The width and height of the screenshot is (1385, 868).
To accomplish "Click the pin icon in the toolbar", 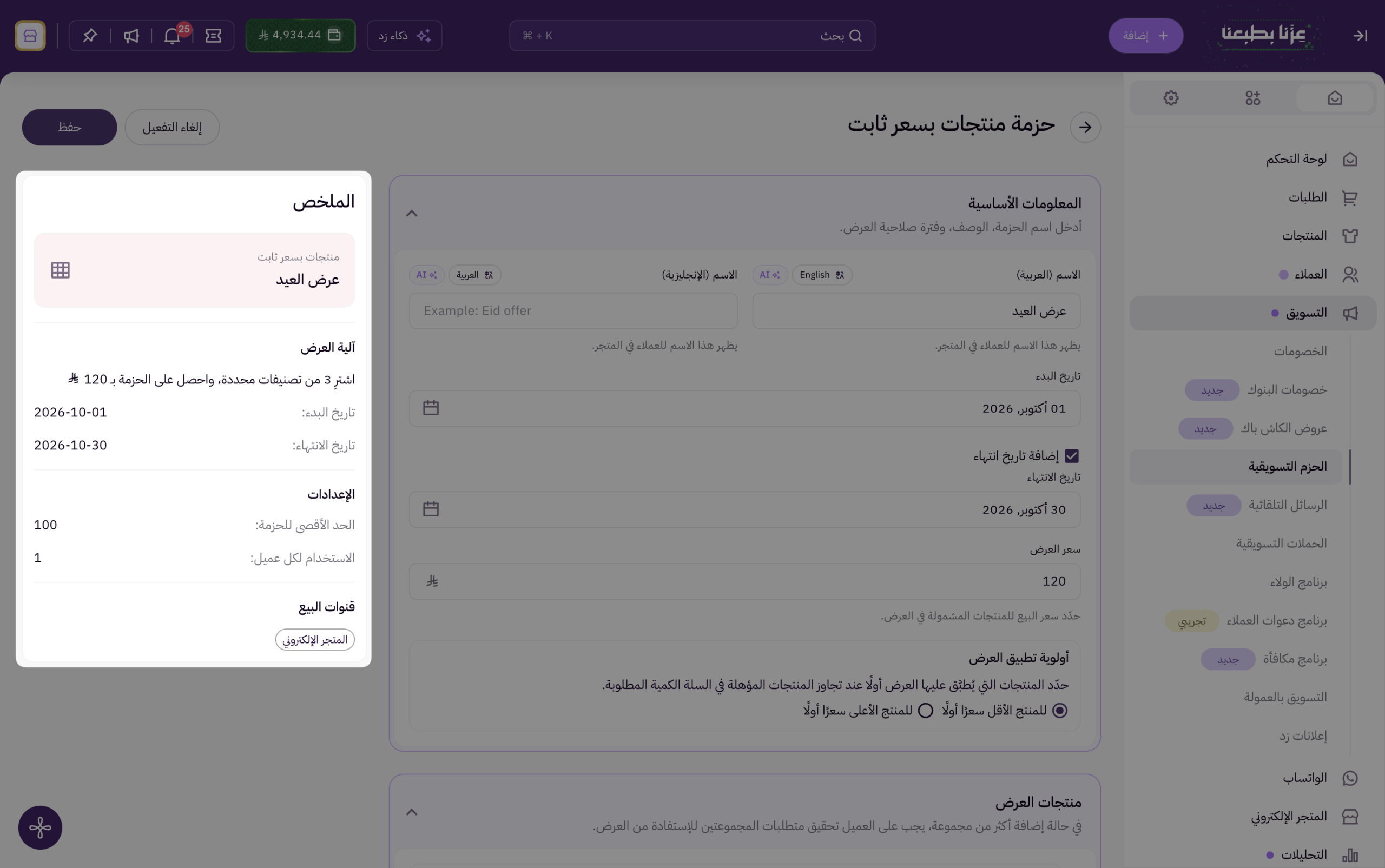I will [x=90, y=36].
